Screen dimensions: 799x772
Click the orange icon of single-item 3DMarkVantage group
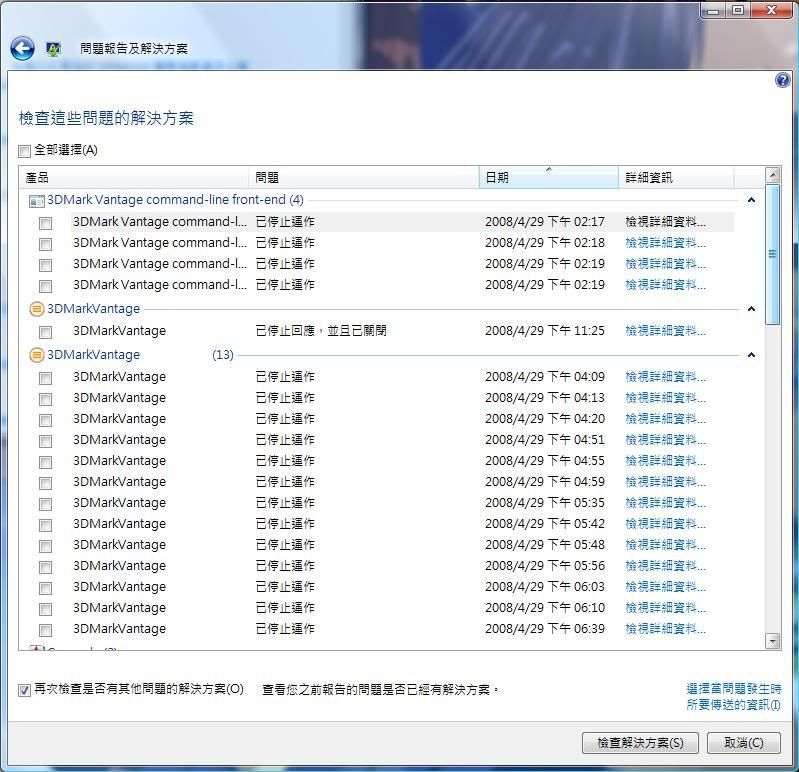click(37, 309)
